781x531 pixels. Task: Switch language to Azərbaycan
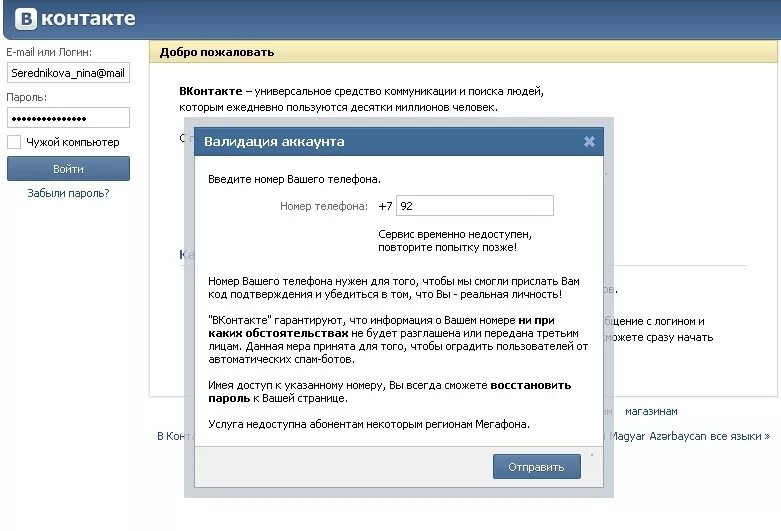678,436
